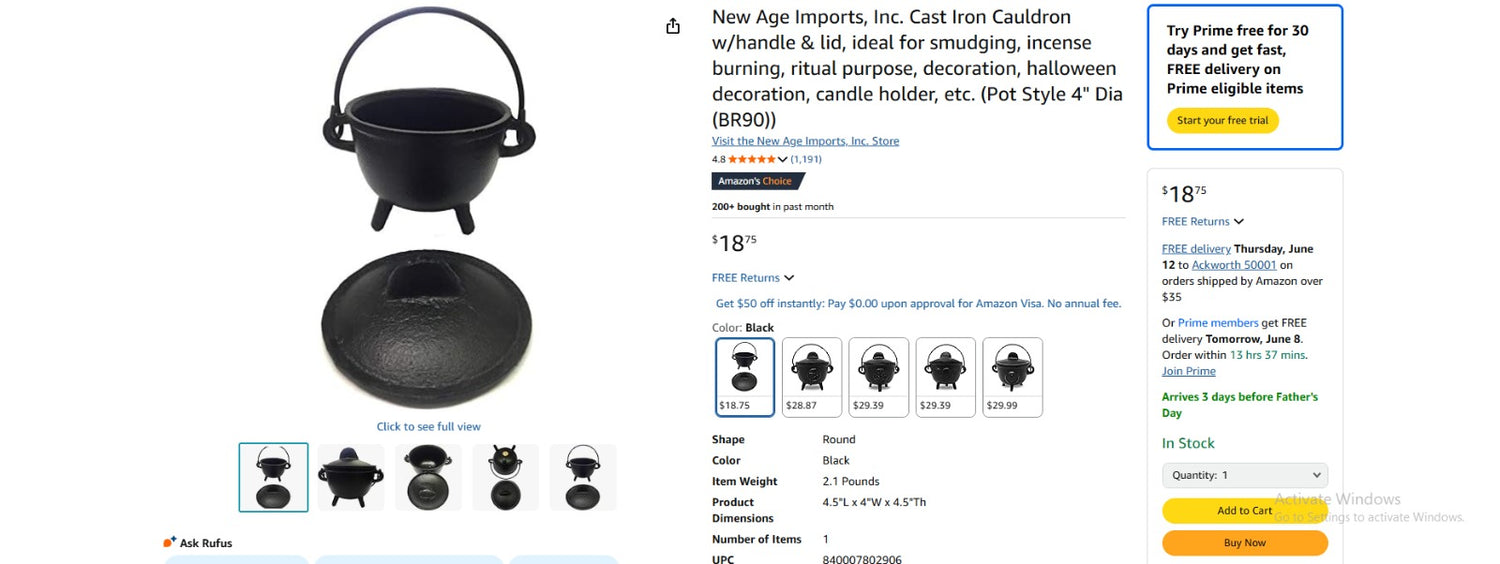Open the Quantity dropdown
This screenshot has width=1500, height=564.
[1244, 475]
